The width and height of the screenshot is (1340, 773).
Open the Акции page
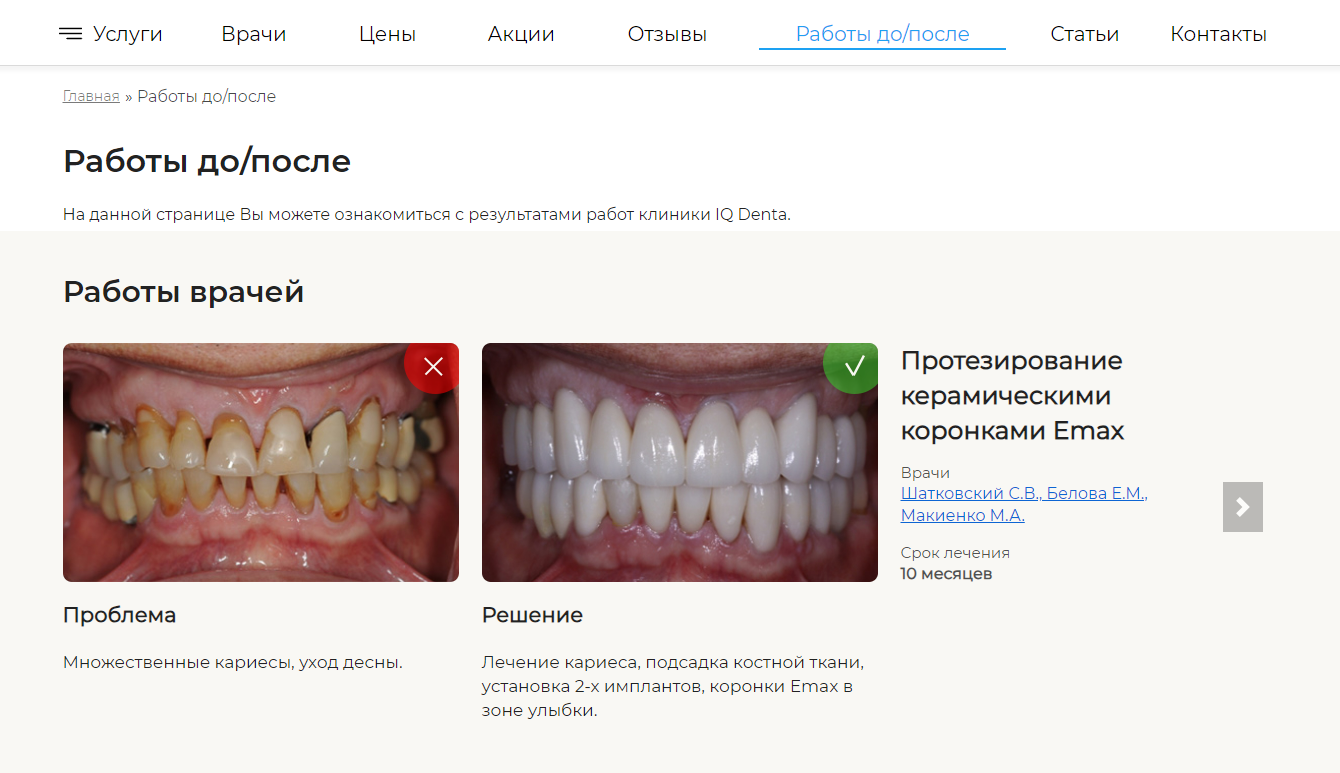[520, 33]
